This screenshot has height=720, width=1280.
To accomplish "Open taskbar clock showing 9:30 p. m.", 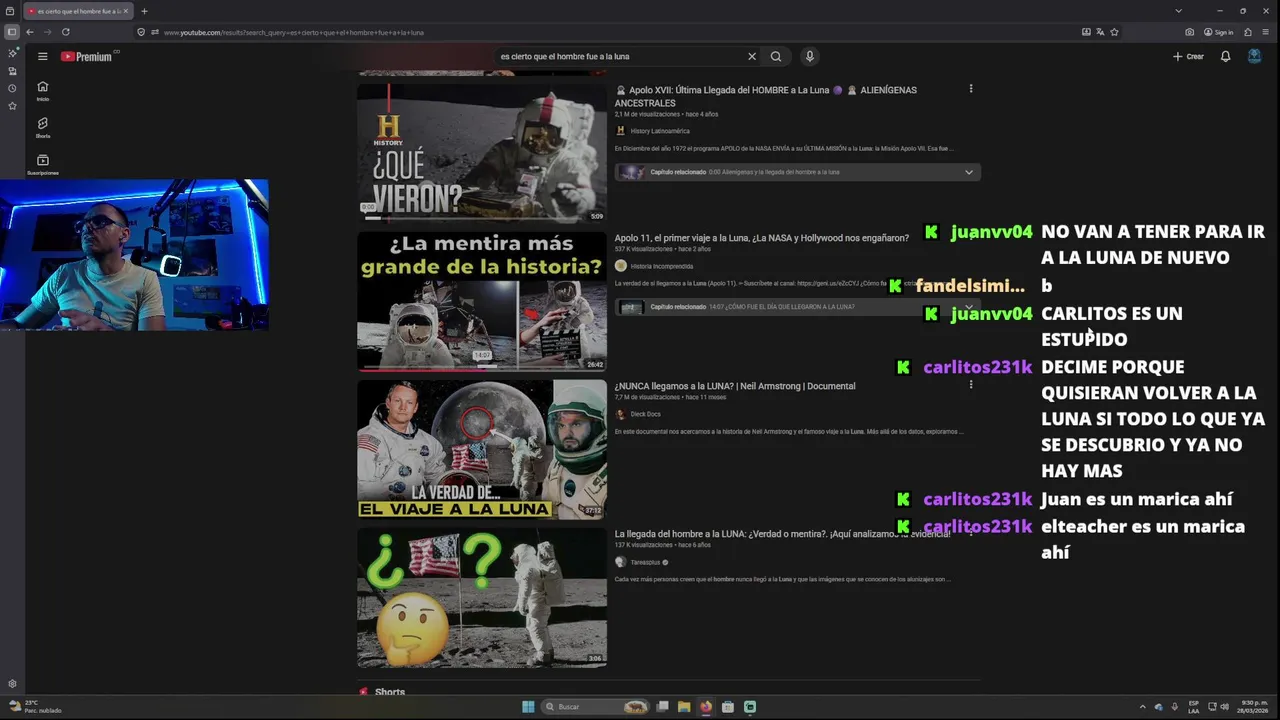I will [x=1255, y=707].
